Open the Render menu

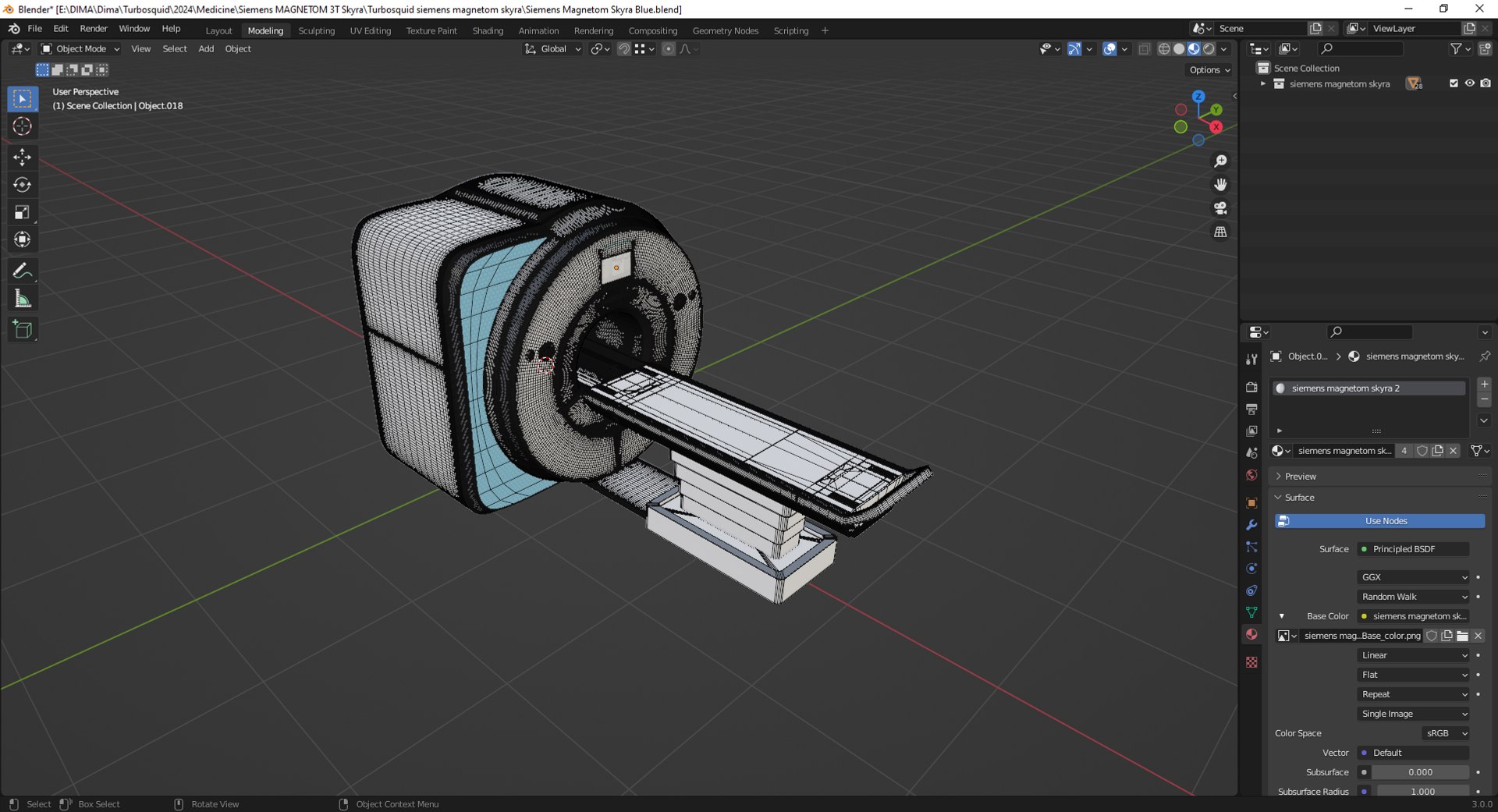coord(94,29)
